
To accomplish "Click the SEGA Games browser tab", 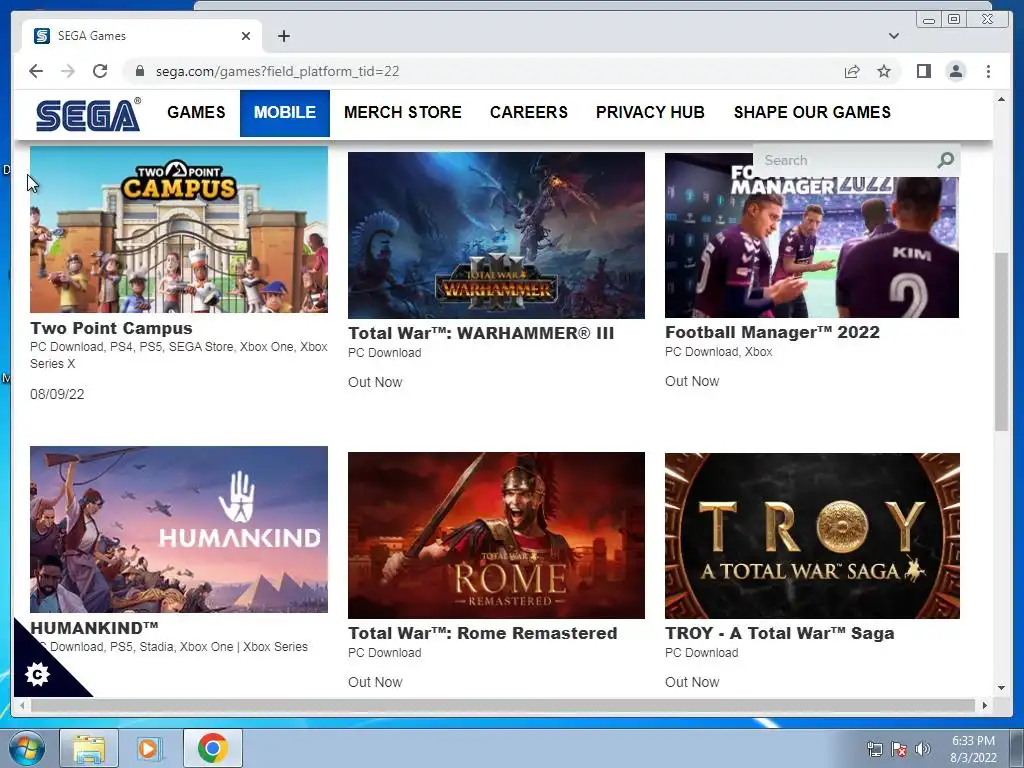I will pos(142,36).
